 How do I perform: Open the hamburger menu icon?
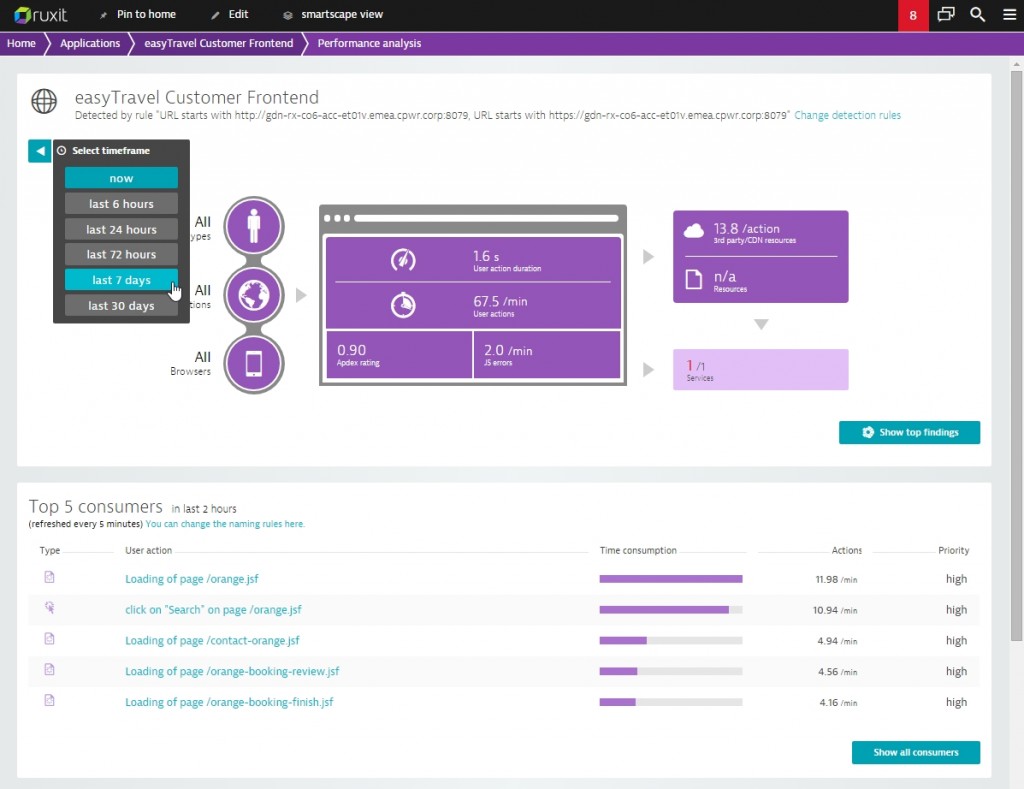(x=1010, y=14)
